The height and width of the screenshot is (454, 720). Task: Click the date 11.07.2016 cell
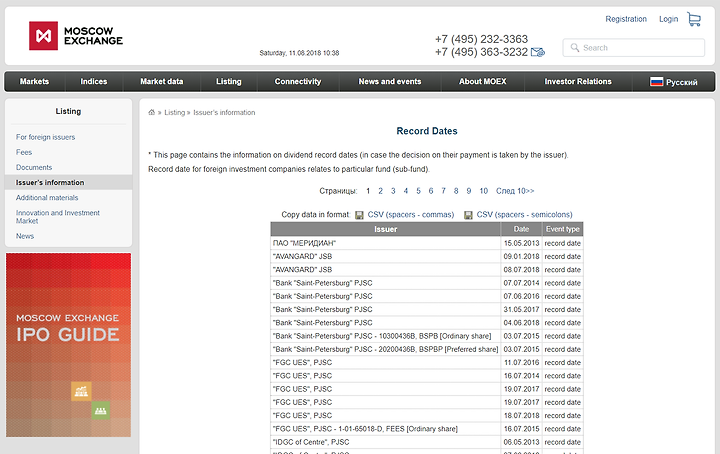(x=521, y=363)
